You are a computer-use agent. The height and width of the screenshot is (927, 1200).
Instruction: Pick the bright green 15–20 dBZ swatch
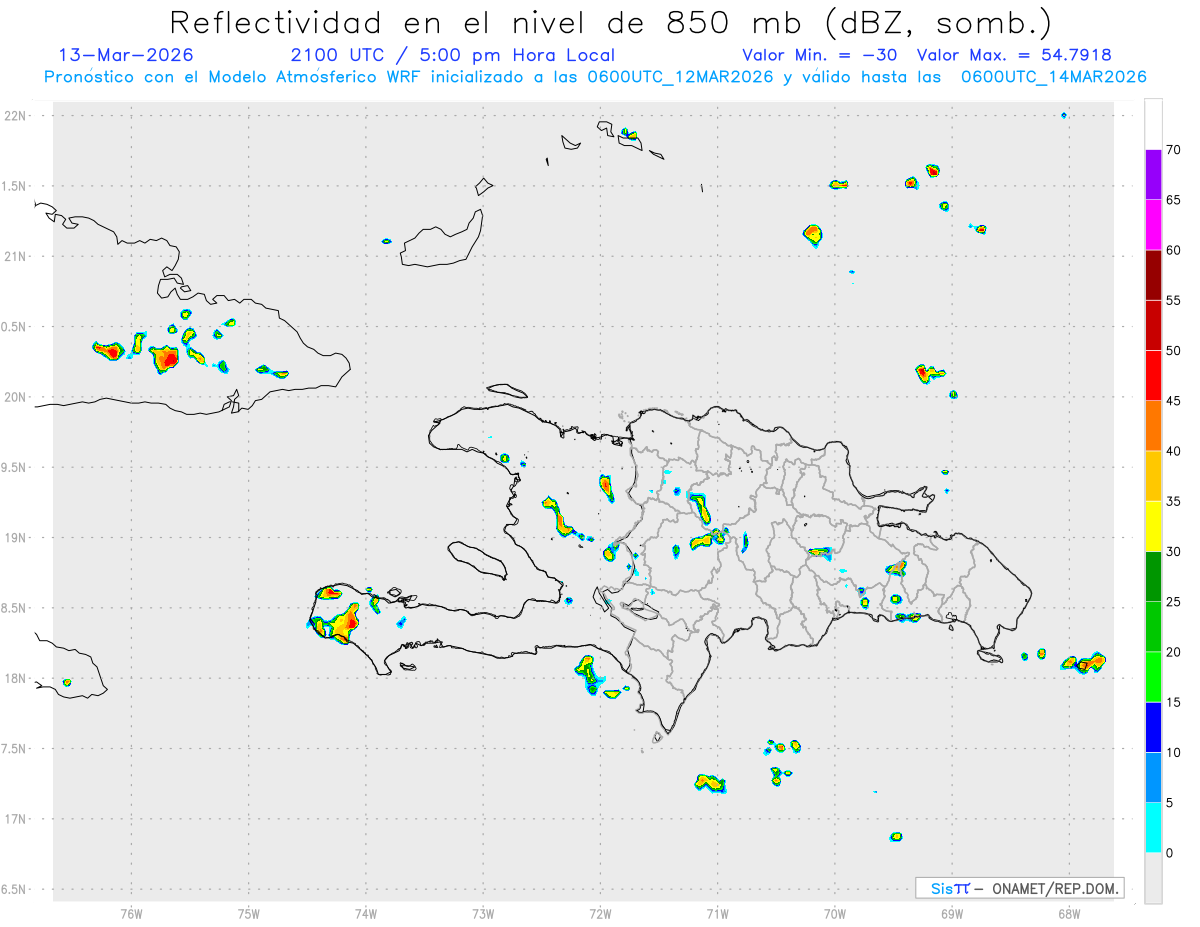1153,677
